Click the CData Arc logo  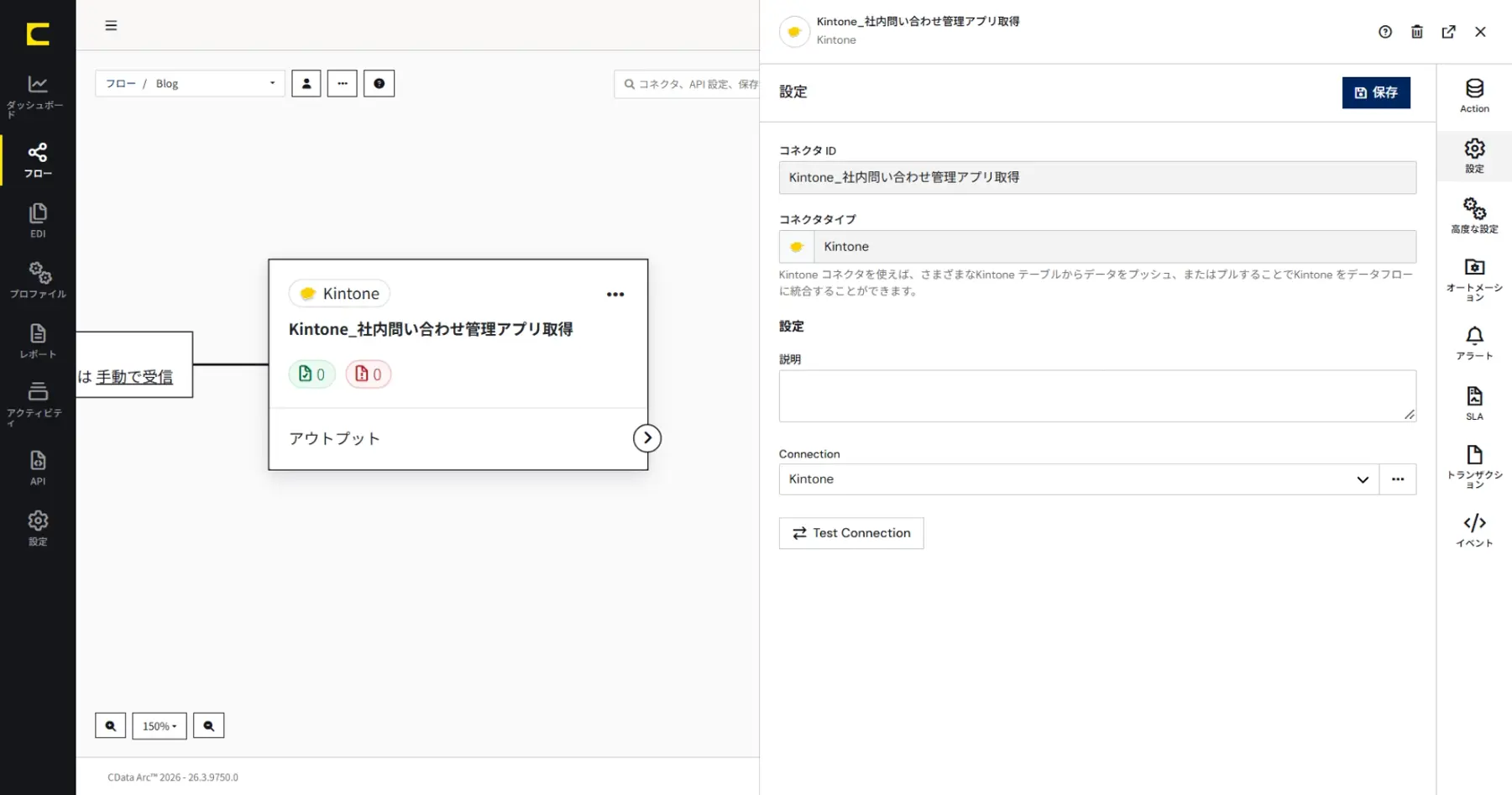pos(38,34)
